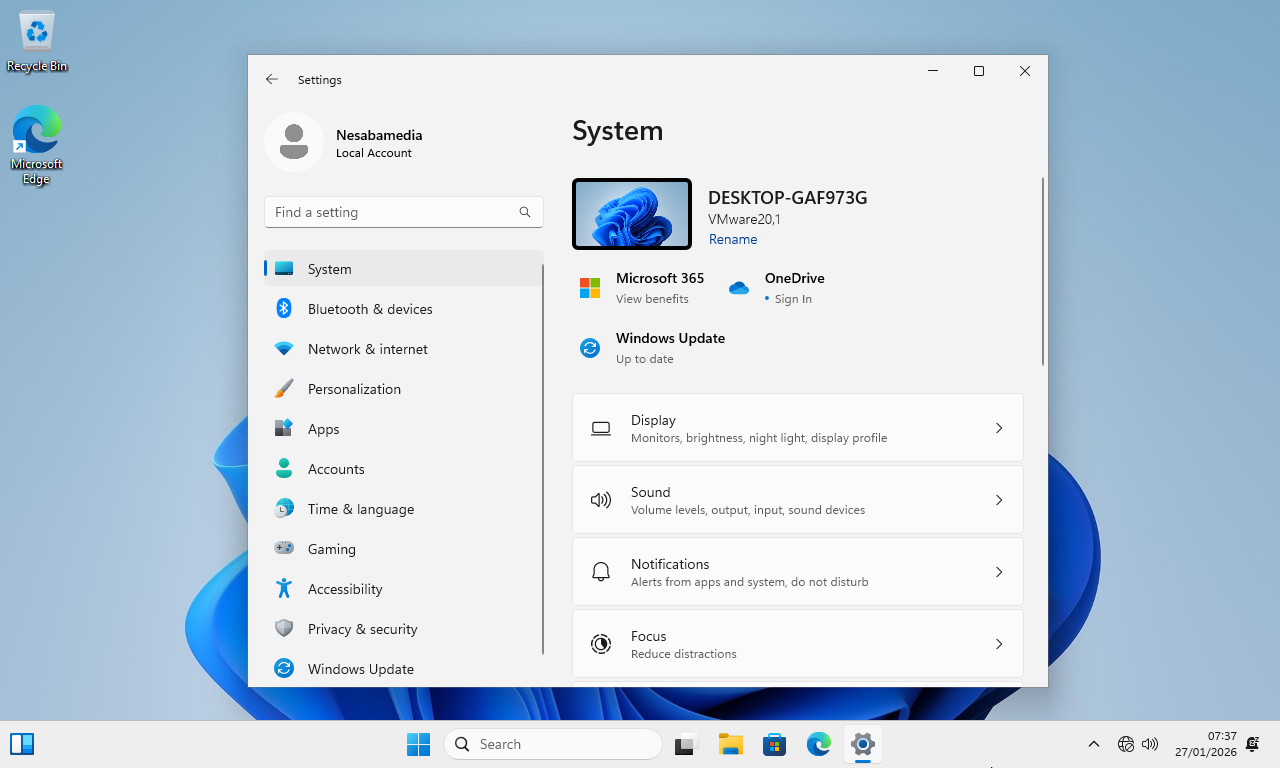Open Focus settings chevron
The height and width of the screenshot is (768, 1280).
[998, 644]
